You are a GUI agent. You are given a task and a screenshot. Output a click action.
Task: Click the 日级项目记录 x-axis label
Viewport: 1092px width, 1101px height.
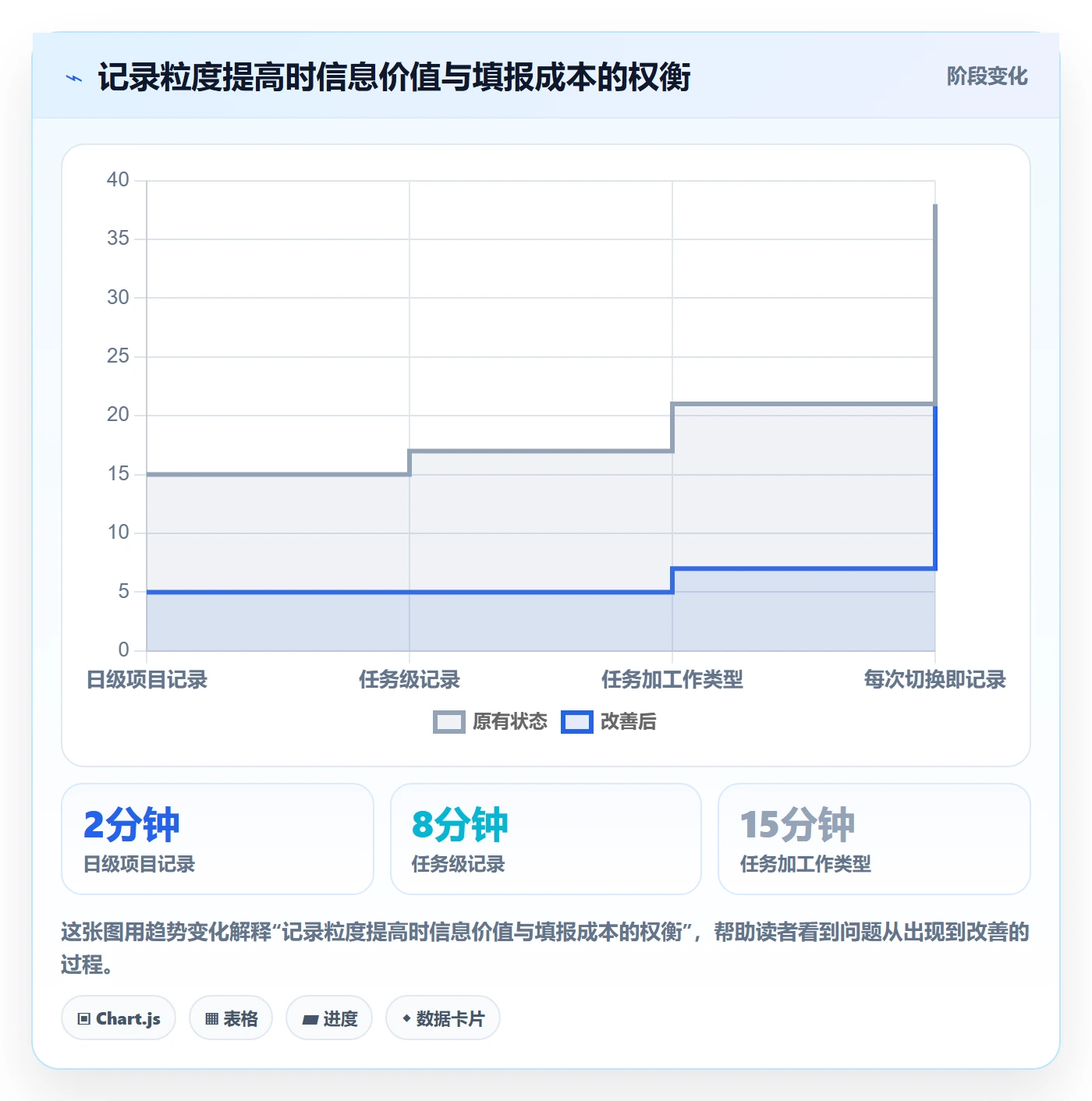pos(147,680)
